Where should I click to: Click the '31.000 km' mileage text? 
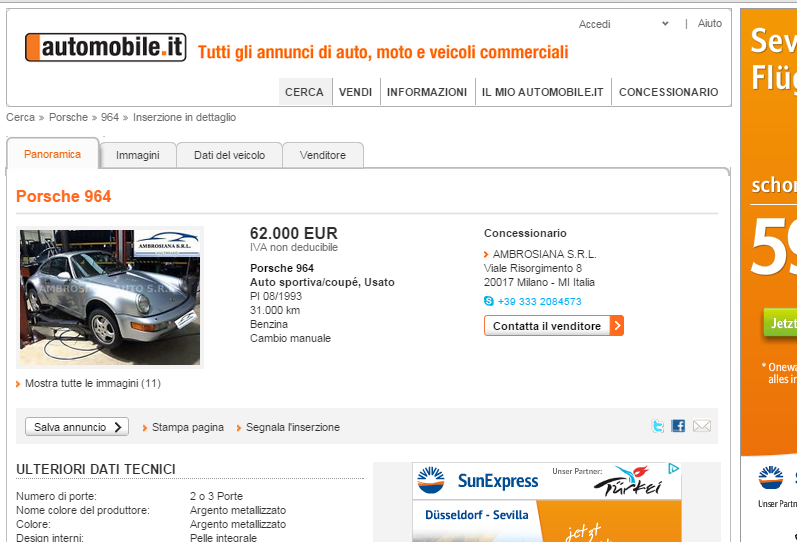(275, 310)
